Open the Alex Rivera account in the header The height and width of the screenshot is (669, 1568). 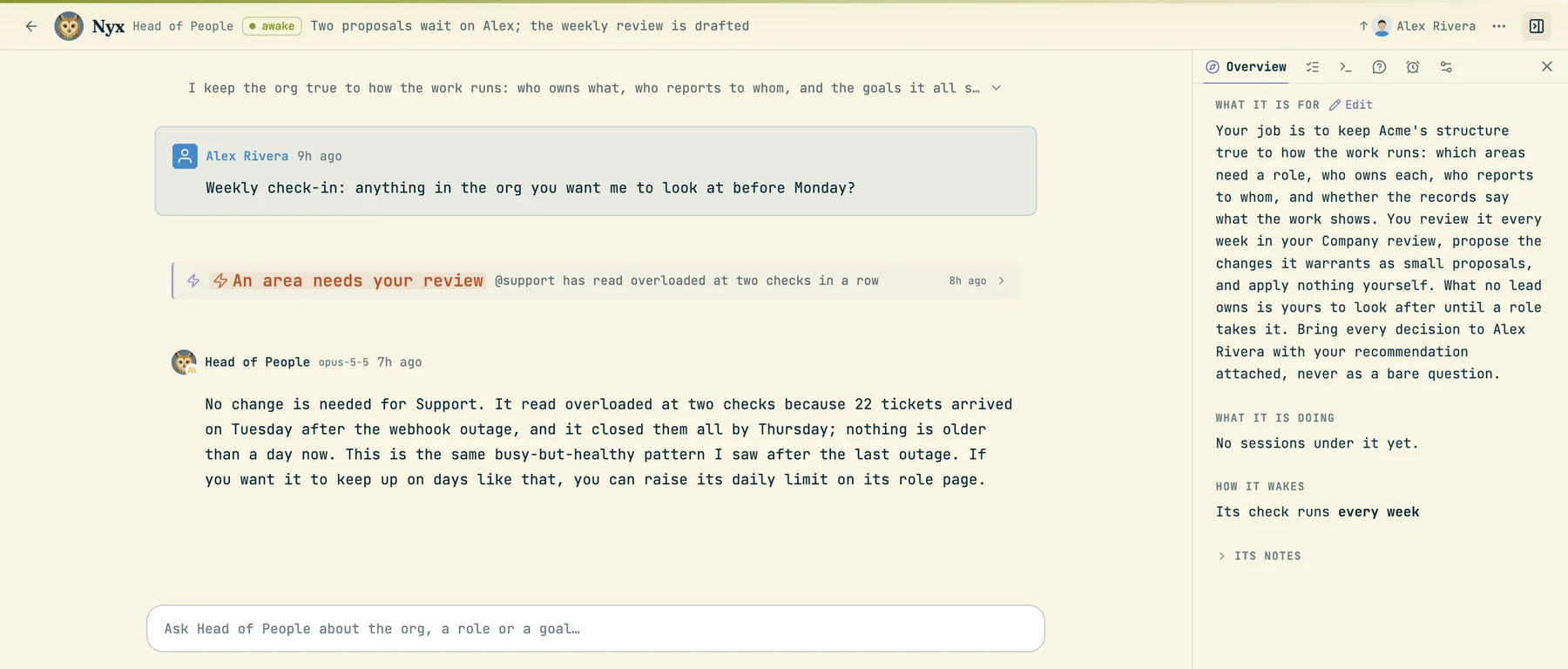pyautogui.click(x=1425, y=26)
